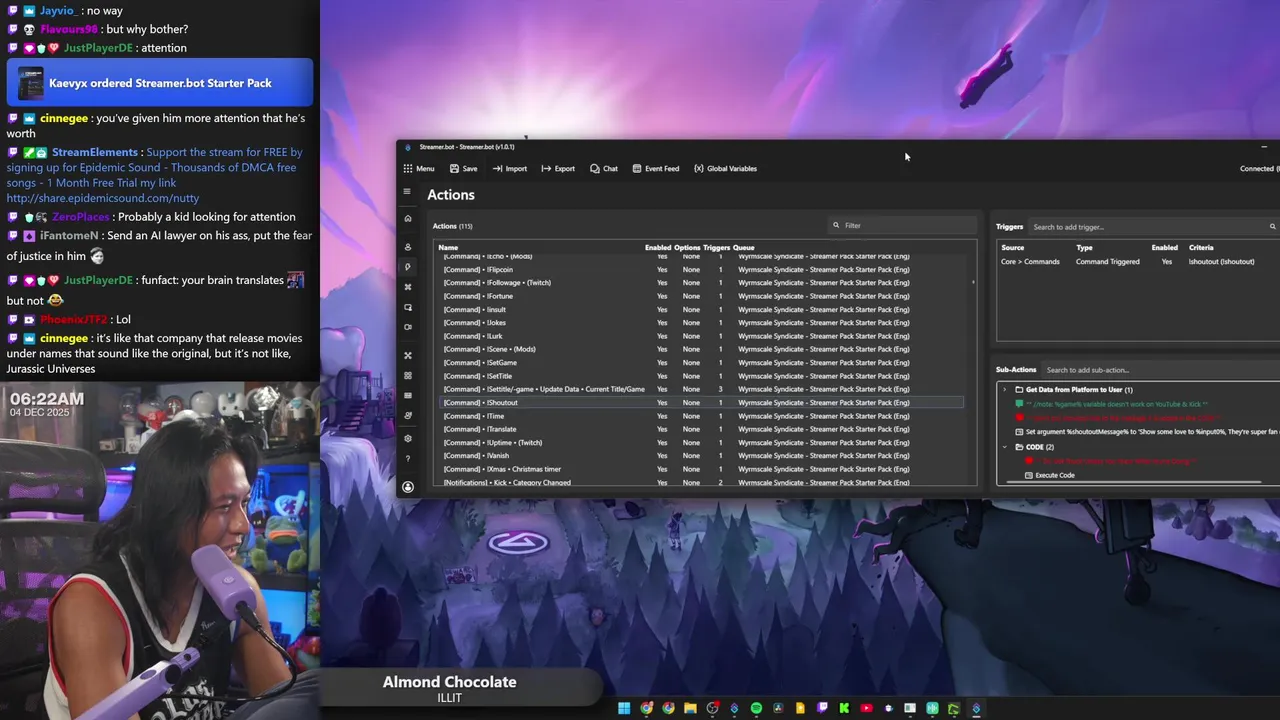This screenshot has width=1280, height=720.
Task: Toggle the hamburger sidebar menu icon
Action: pyautogui.click(x=407, y=191)
